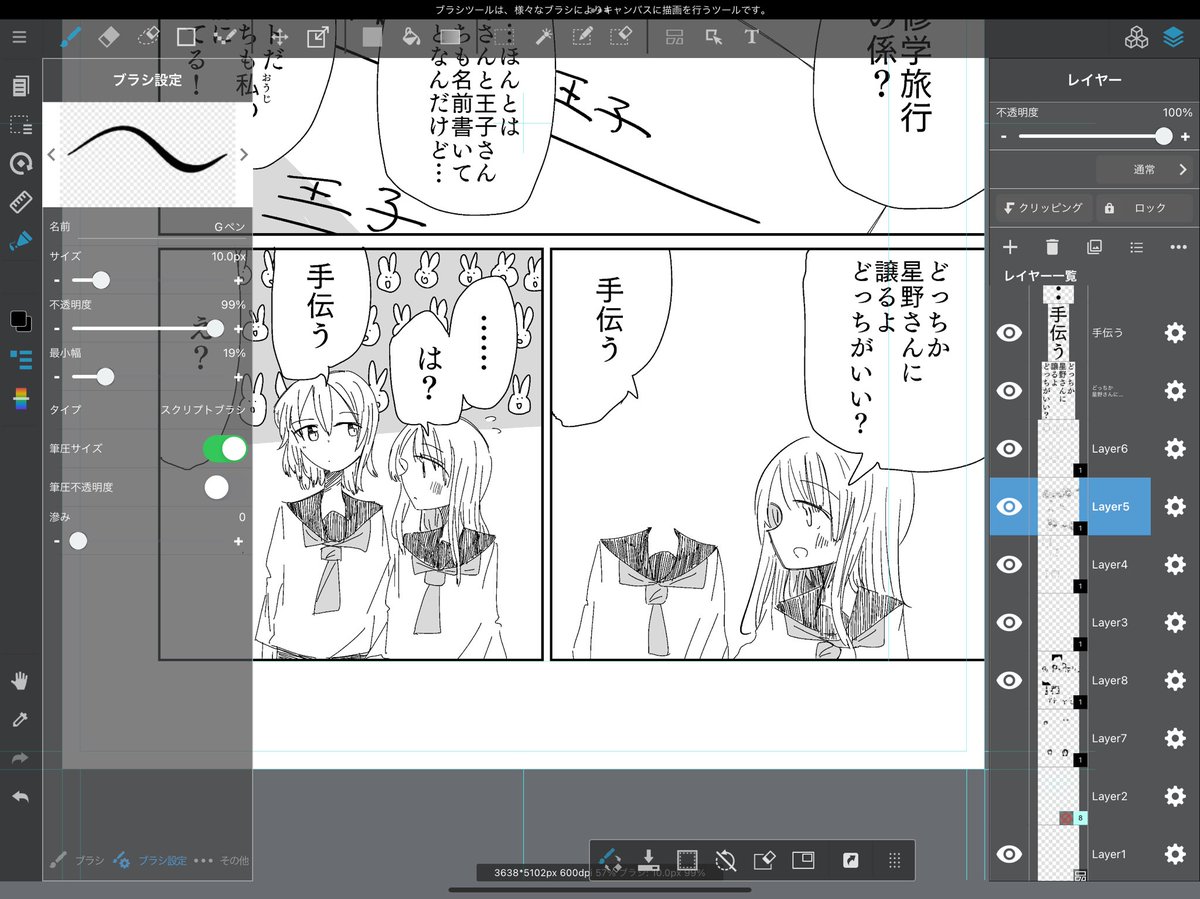Hide Layer5 with its eye icon
Viewport: 1200px width, 899px height.
(1010, 507)
